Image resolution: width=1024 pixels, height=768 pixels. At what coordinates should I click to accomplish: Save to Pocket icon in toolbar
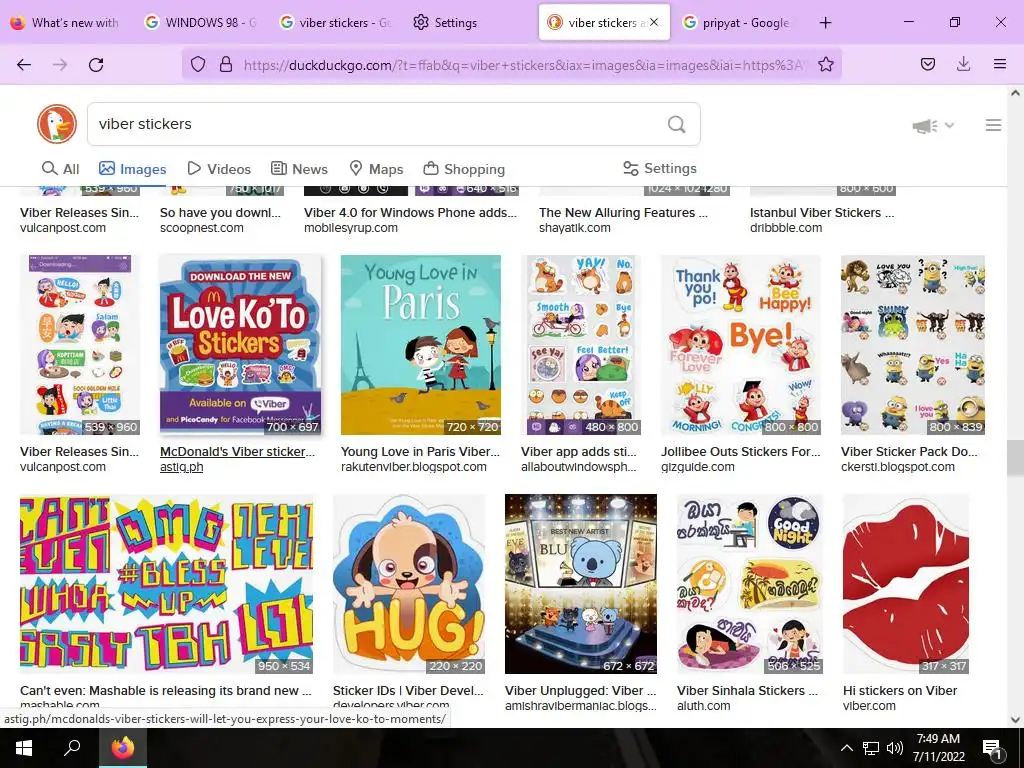coord(928,64)
